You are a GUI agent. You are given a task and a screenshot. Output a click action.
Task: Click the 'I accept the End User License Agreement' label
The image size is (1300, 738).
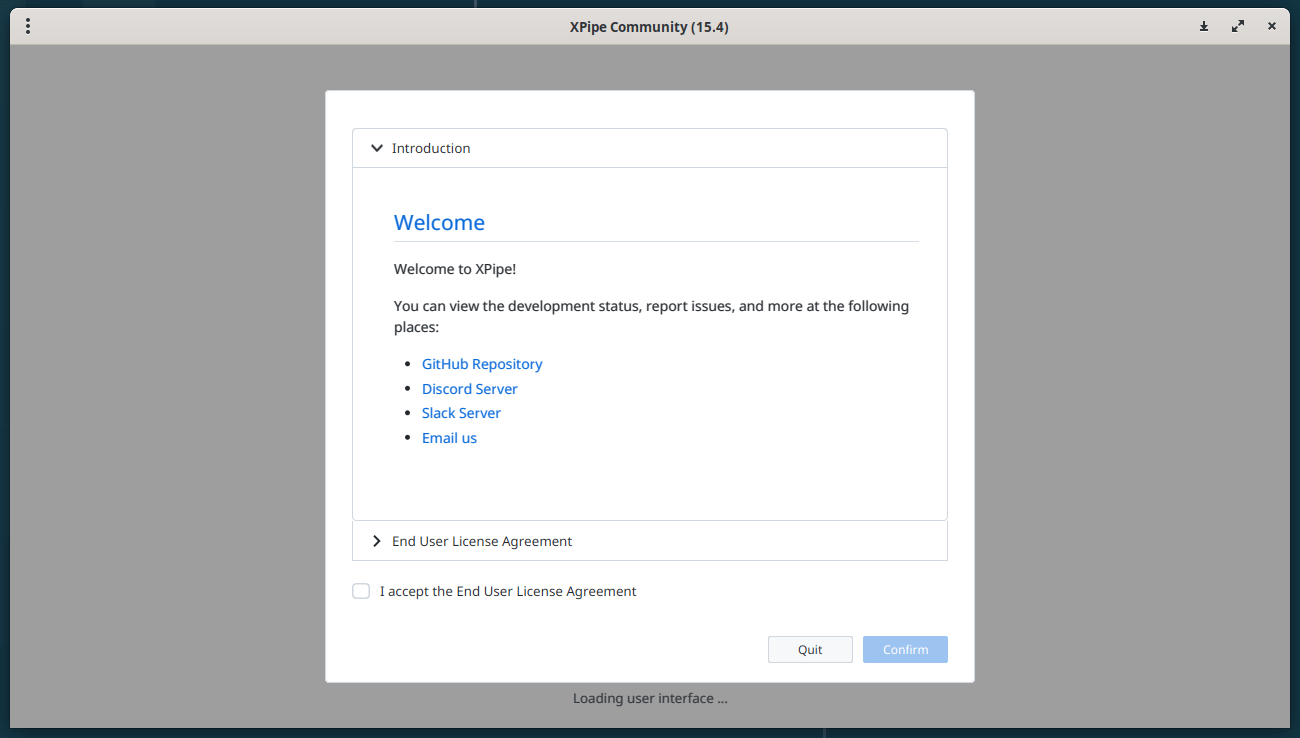coord(508,591)
